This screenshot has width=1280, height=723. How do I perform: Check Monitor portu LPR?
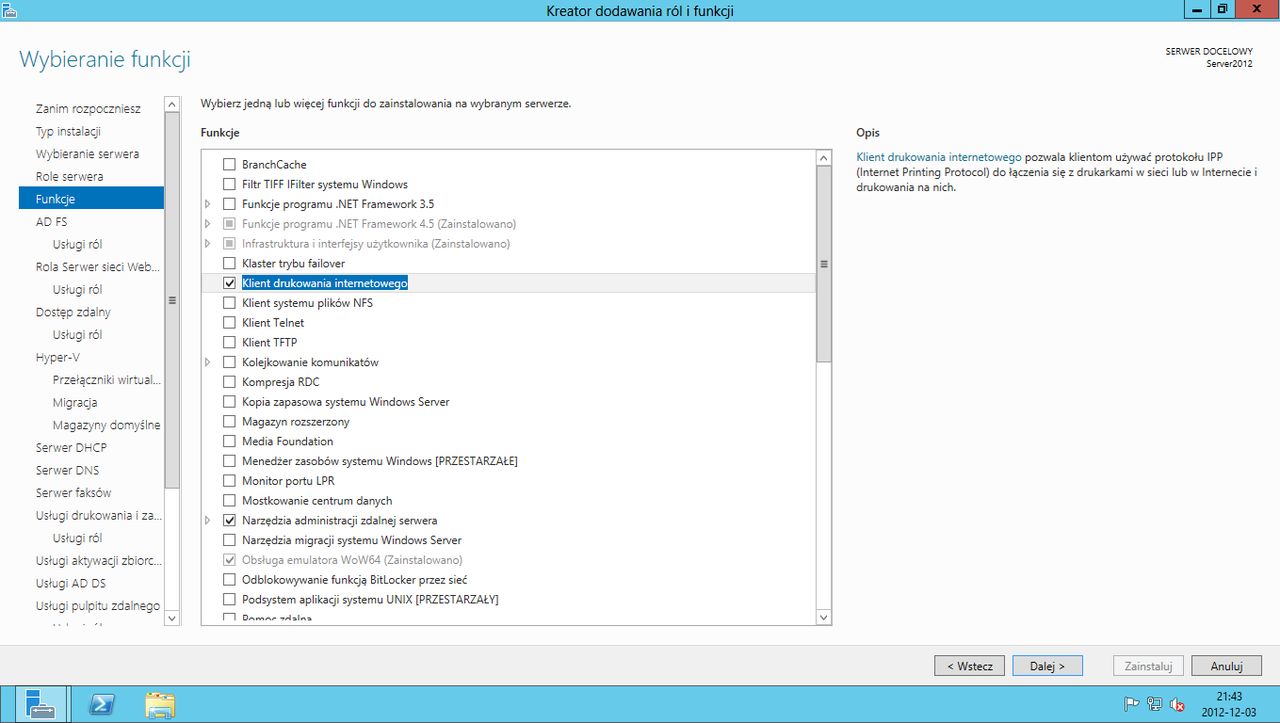click(x=229, y=481)
